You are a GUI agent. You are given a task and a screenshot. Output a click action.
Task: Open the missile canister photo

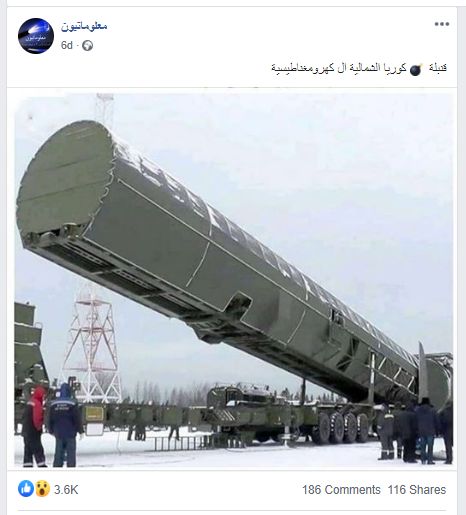tap(233, 280)
